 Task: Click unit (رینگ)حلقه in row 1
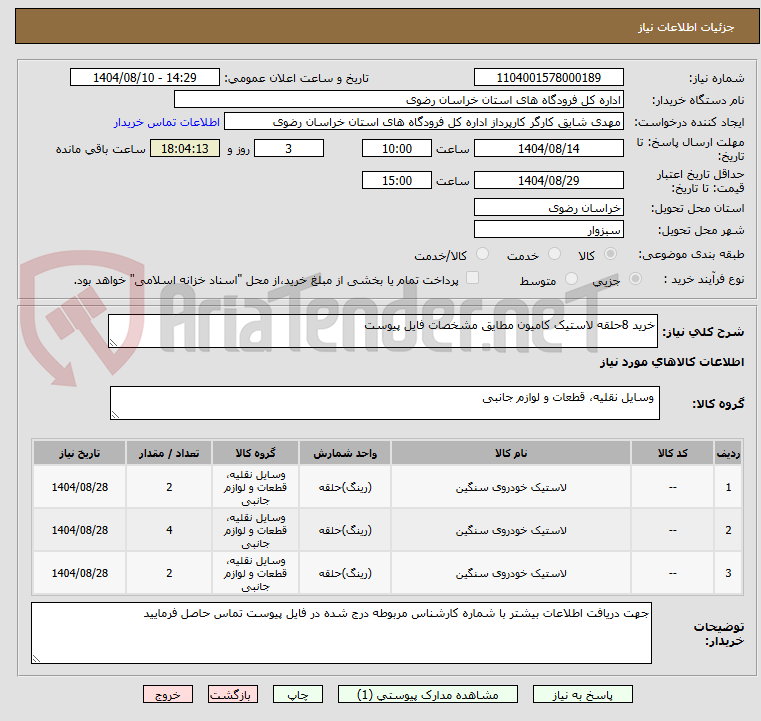345,488
